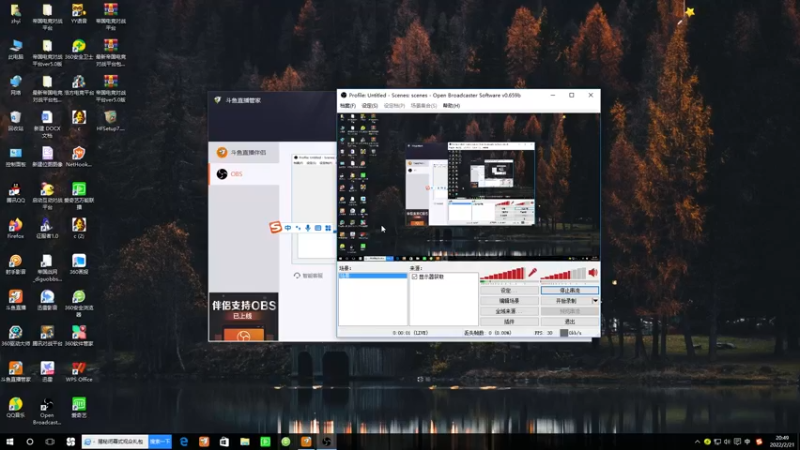Select the highlighted scene in 场景 list
Viewport: 800px width, 450px height.
click(372, 276)
